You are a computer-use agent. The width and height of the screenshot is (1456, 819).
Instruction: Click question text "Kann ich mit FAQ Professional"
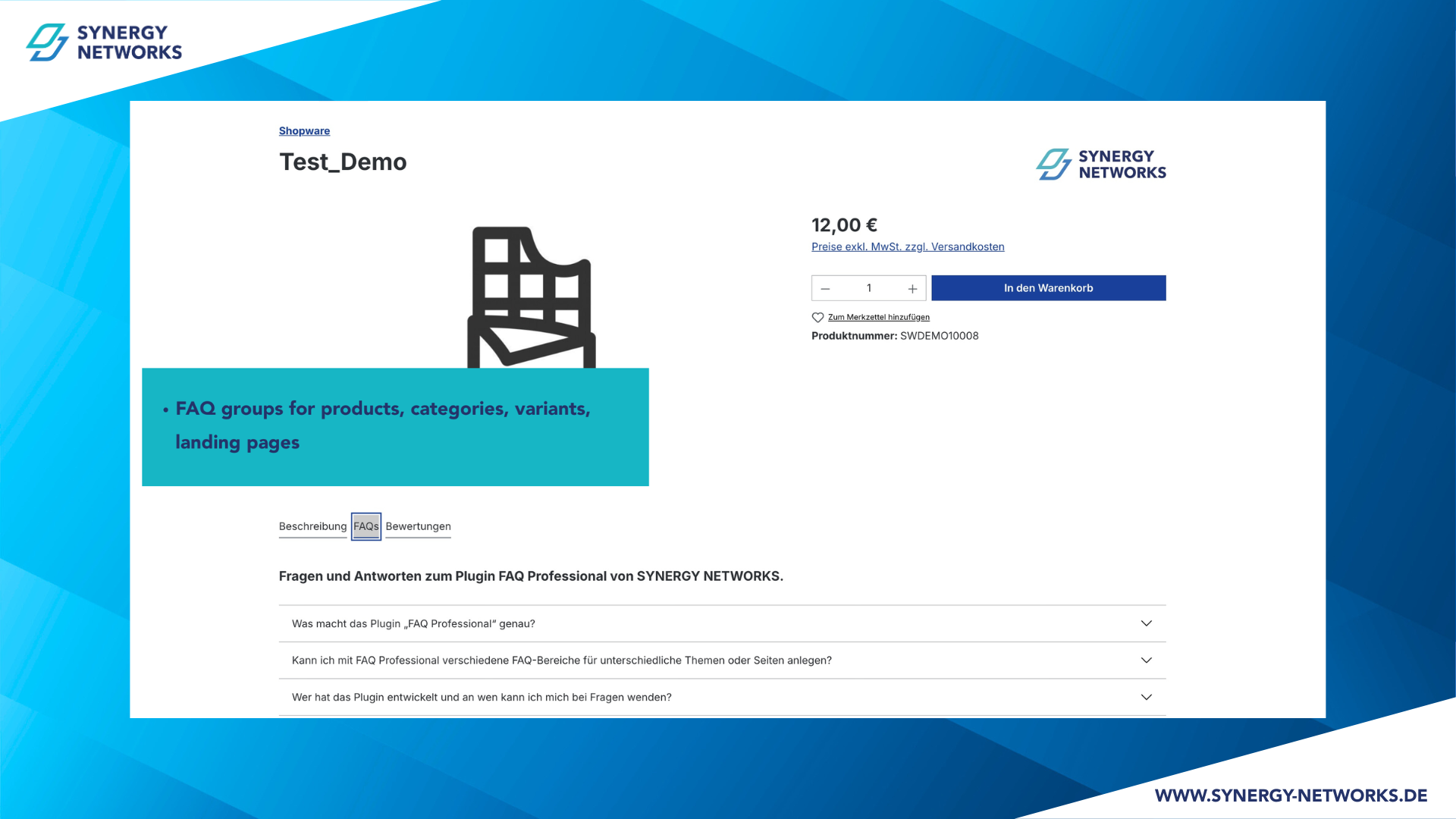(562, 661)
